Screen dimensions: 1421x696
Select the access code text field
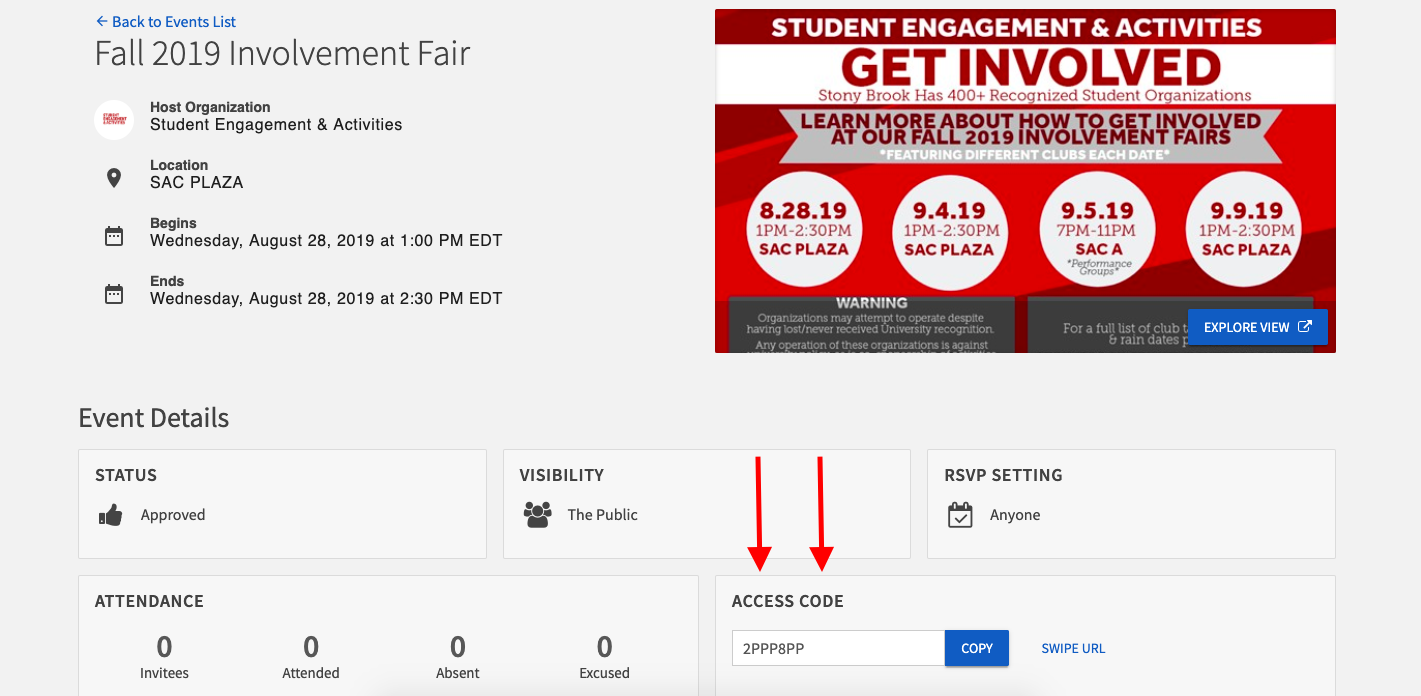[838, 648]
